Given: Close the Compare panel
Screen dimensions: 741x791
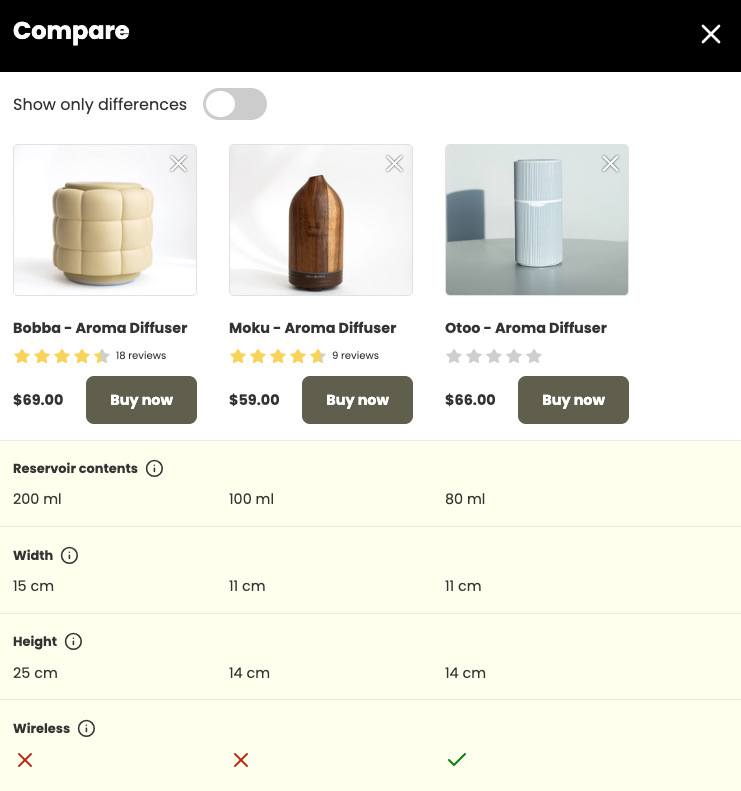Looking at the screenshot, I should [711, 34].
